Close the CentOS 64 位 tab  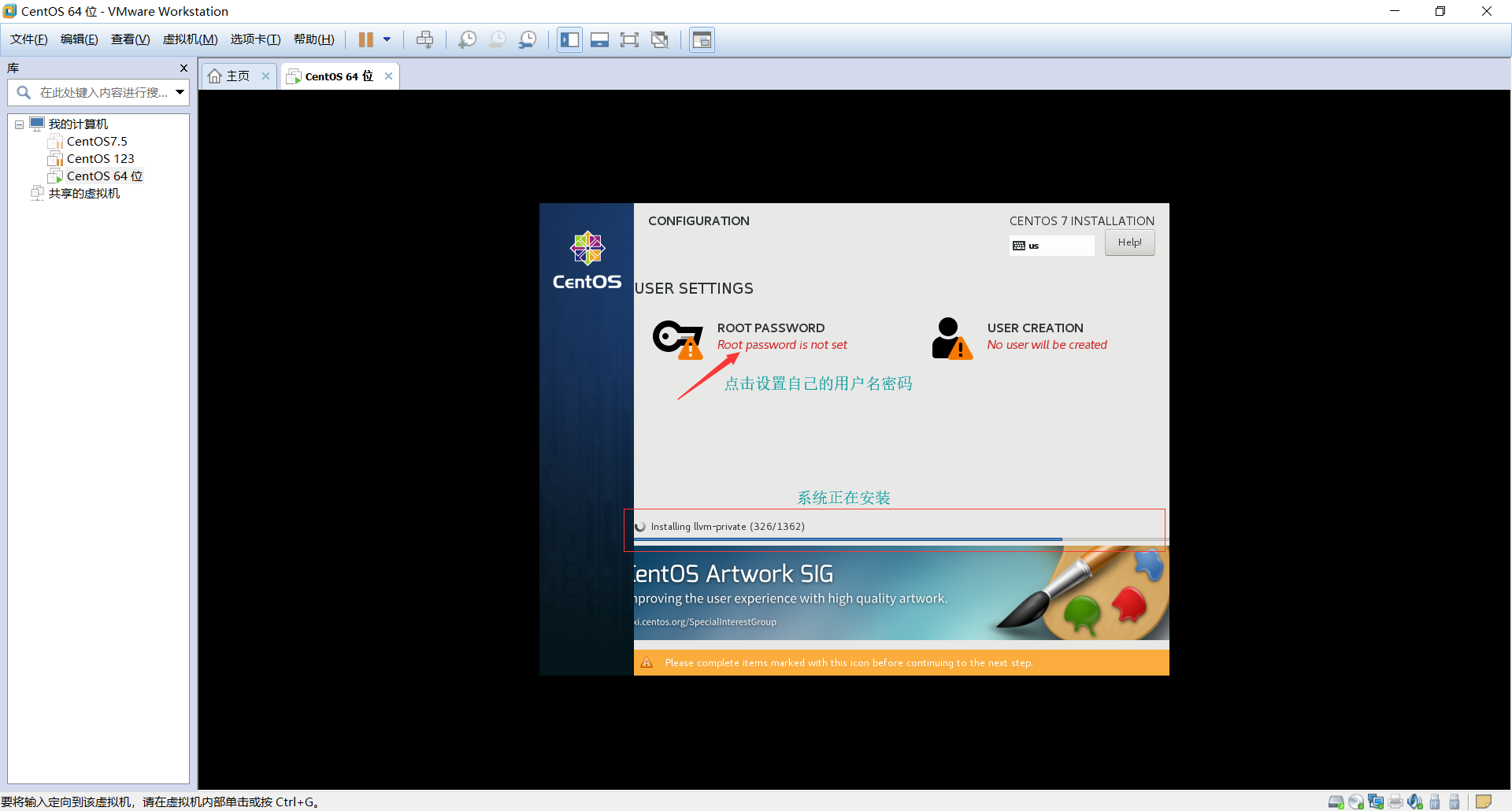(x=388, y=76)
